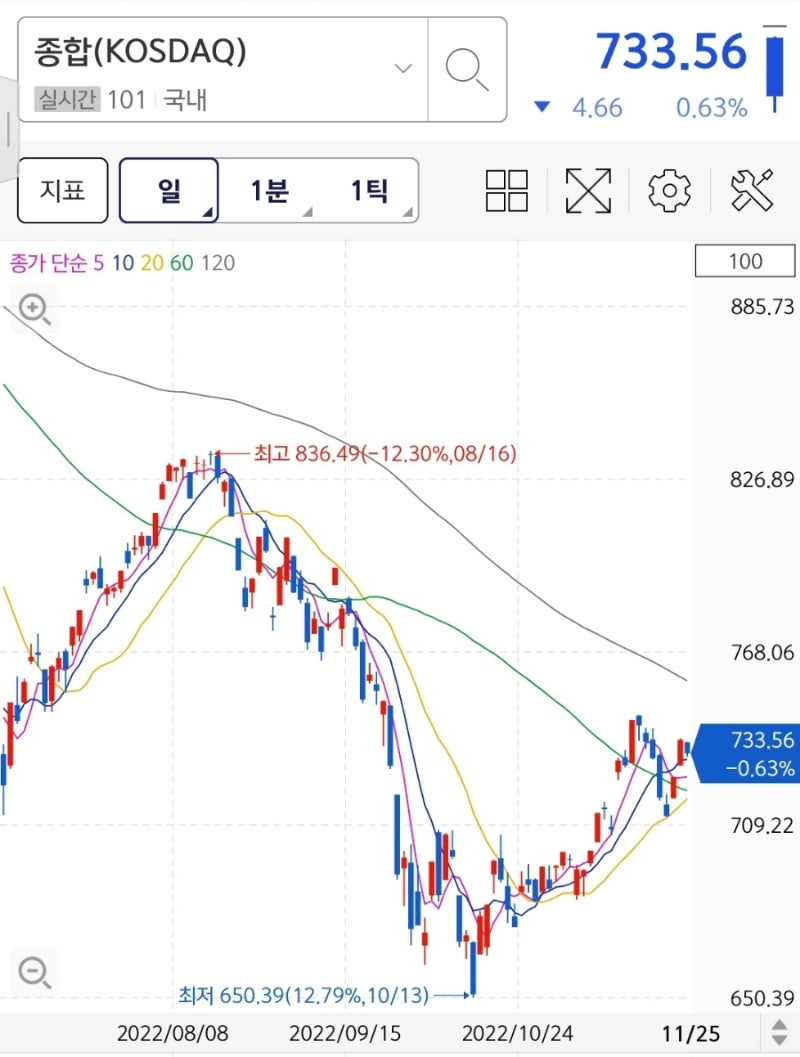Click the 826.89 price axis label
The width and height of the screenshot is (800, 1057).
pyautogui.click(x=762, y=479)
